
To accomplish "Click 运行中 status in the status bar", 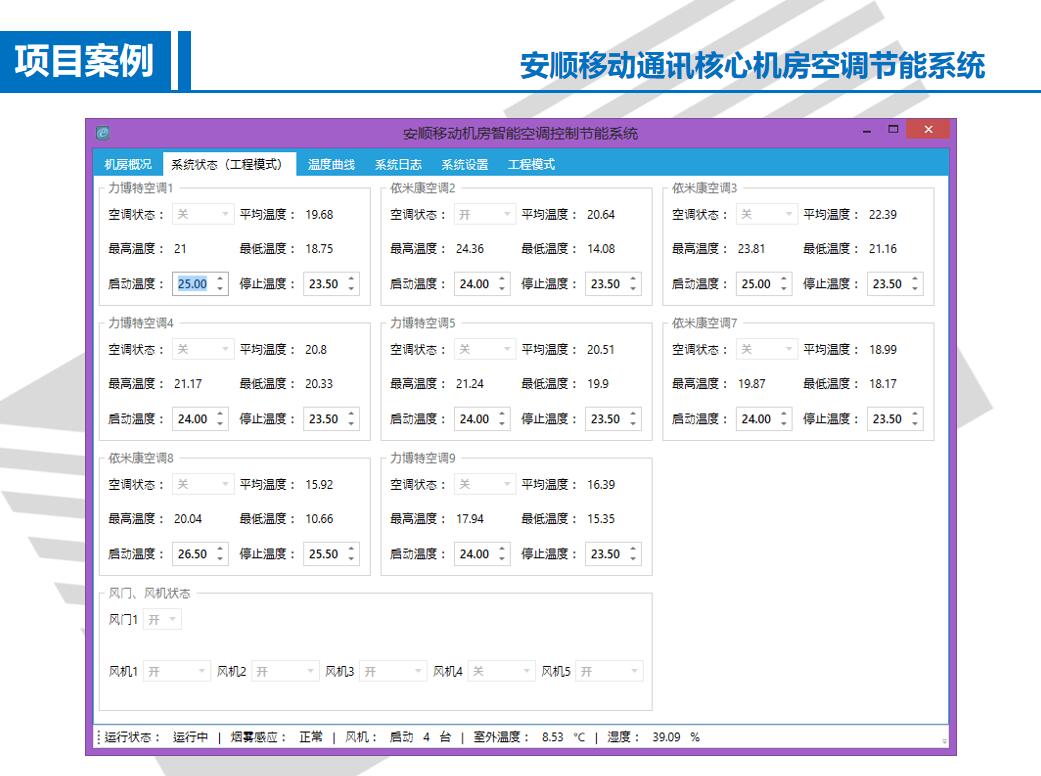I will point(191,737).
